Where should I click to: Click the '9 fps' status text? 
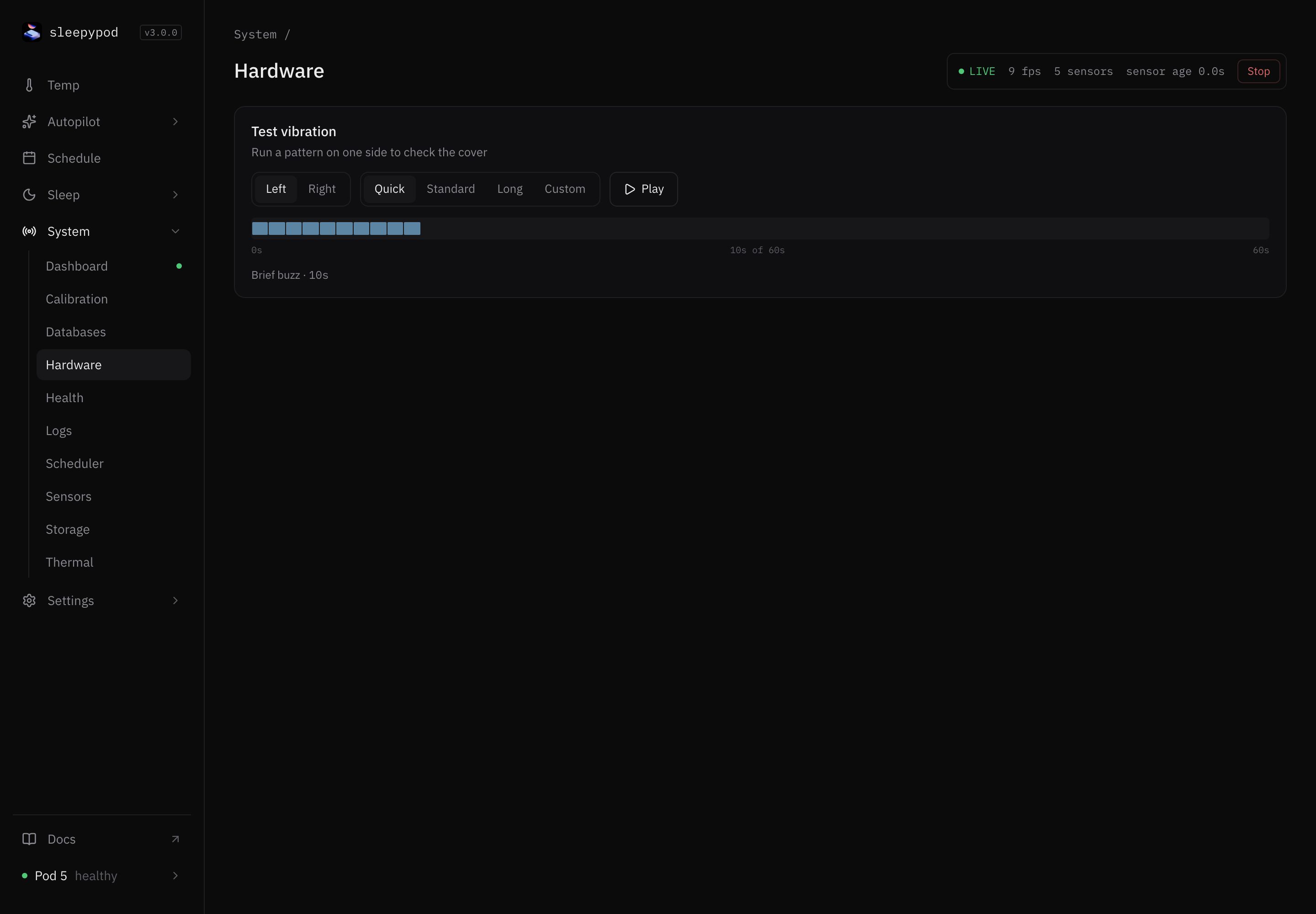click(x=1024, y=72)
